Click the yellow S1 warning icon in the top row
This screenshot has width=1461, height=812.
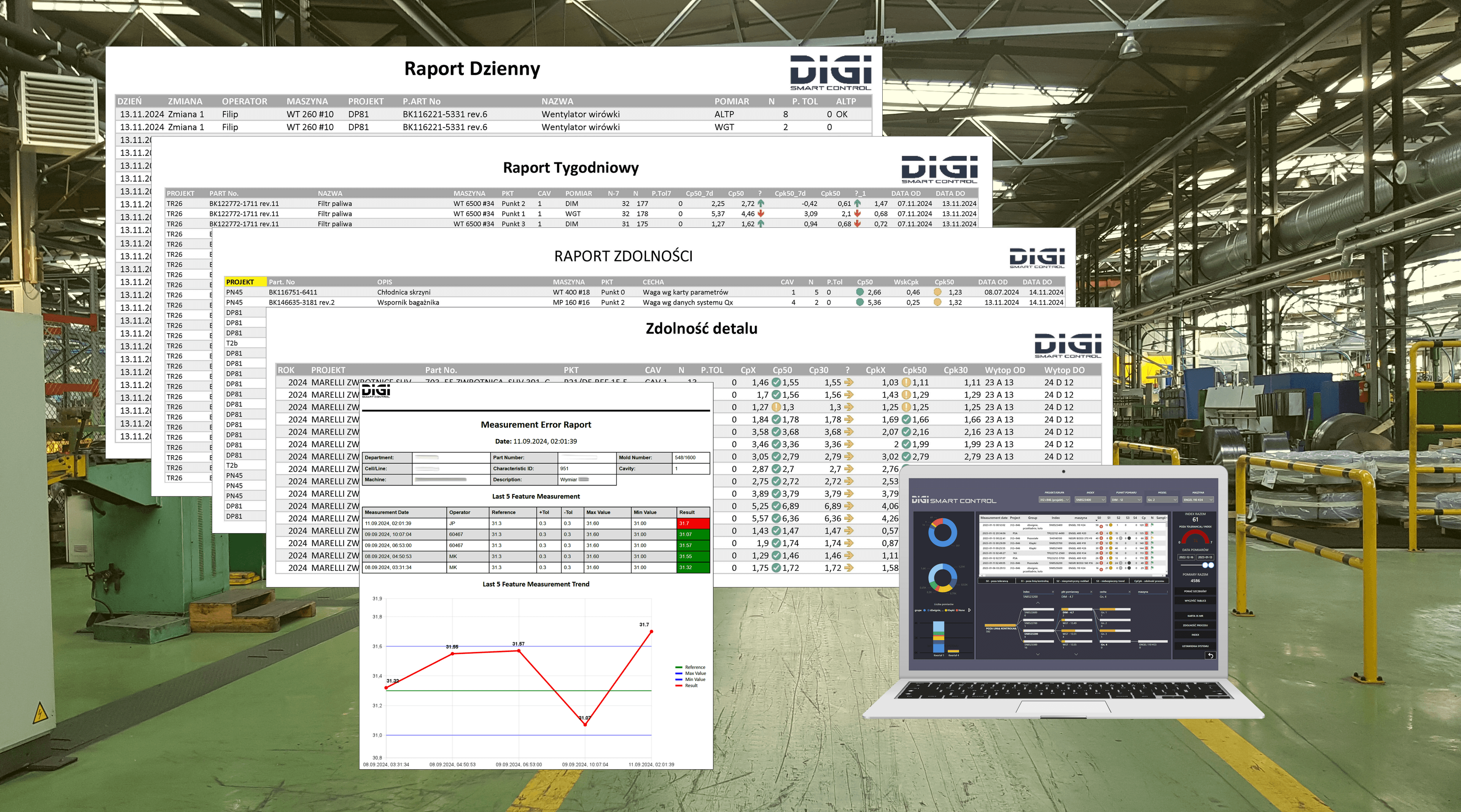pyautogui.click(x=1111, y=526)
